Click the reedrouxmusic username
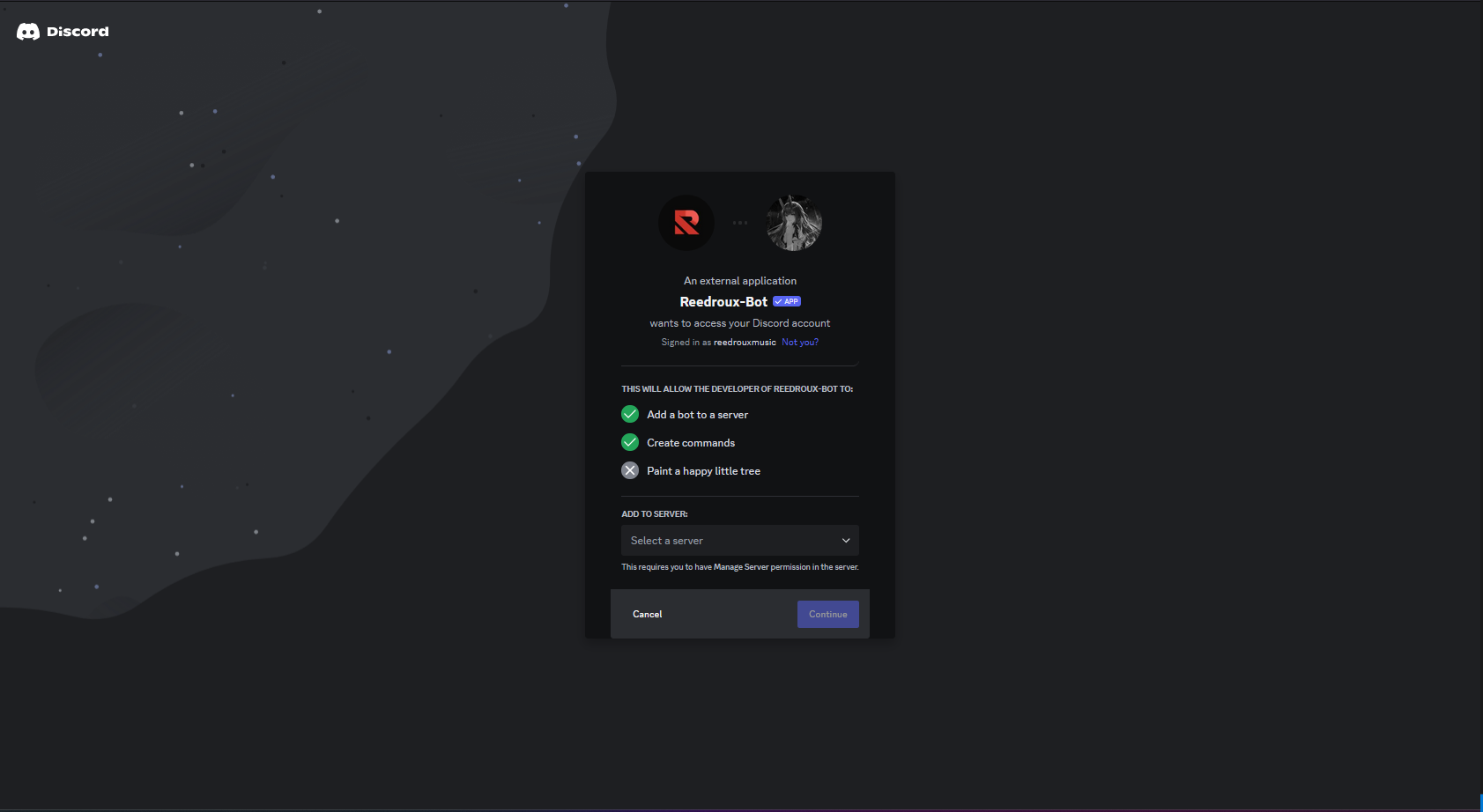Screen dimensions: 1483x812 click(x=745, y=343)
